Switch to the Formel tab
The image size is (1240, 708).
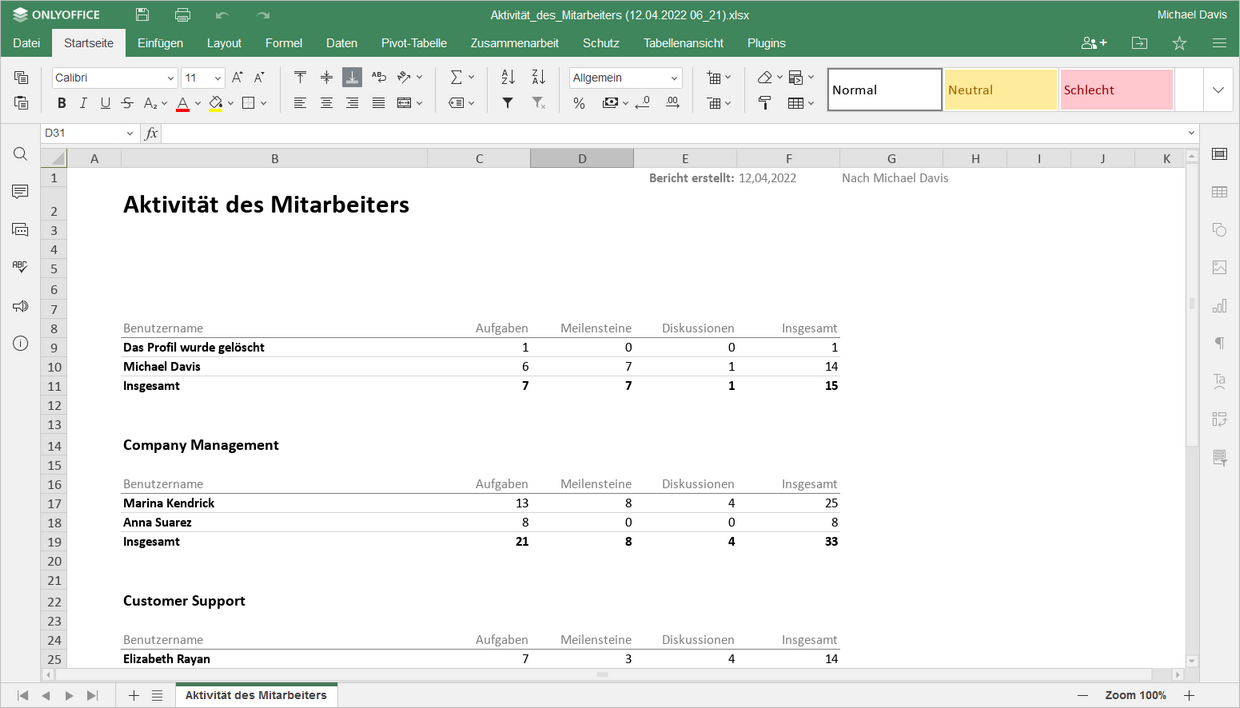[284, 43]
